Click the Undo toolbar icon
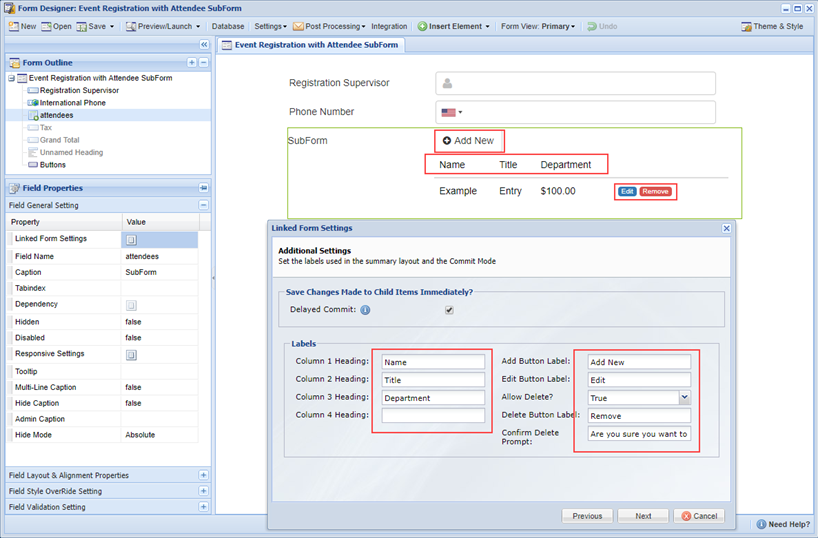 [x=592, y=27]
